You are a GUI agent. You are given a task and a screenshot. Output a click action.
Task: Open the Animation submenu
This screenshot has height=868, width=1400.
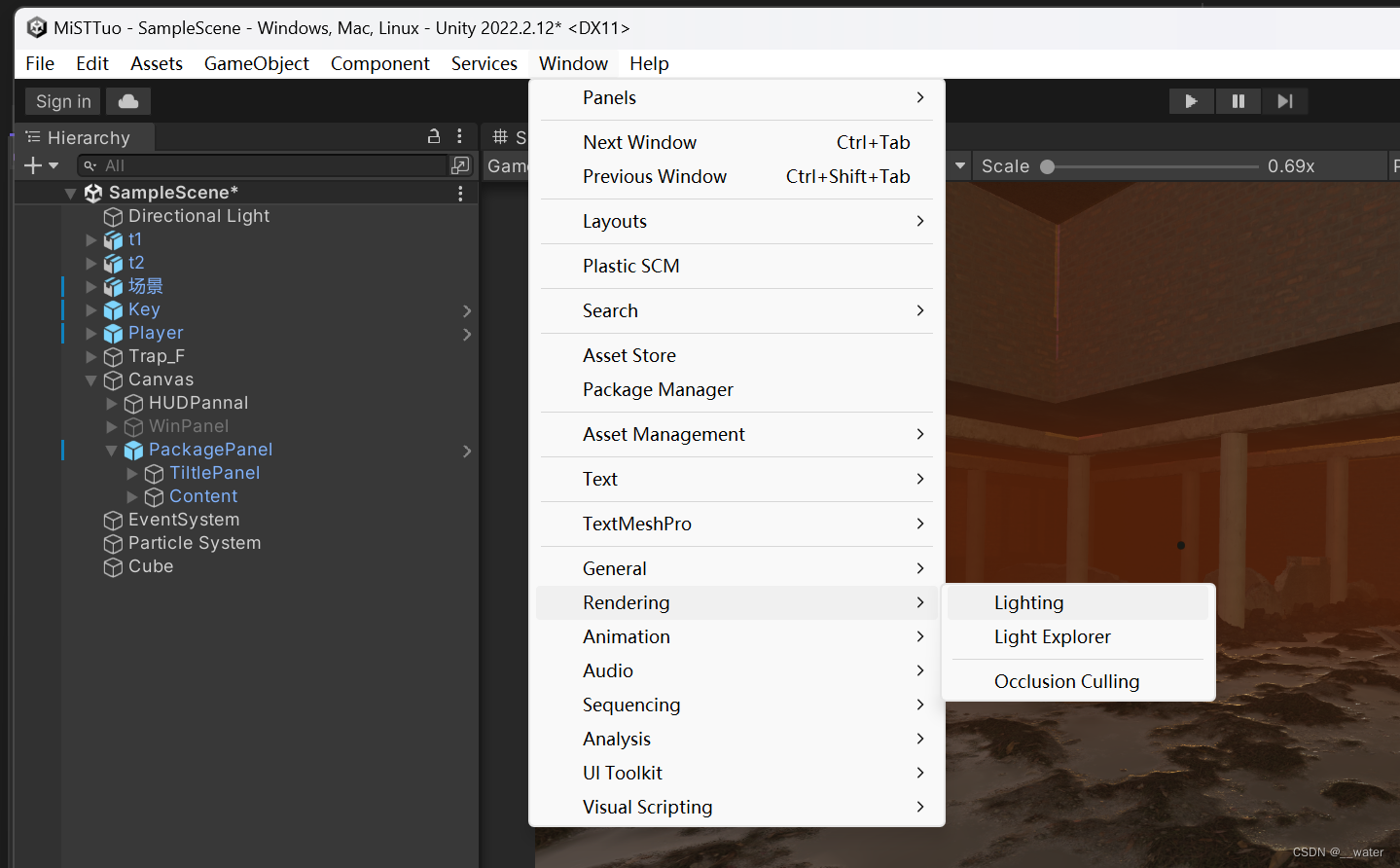click(x=736, y=636)
